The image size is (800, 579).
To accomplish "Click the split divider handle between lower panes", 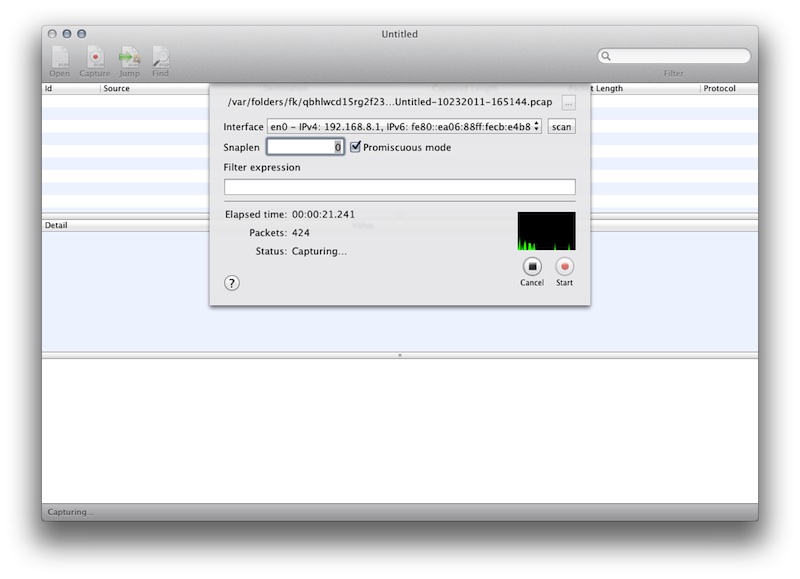I will coord(400,355).
